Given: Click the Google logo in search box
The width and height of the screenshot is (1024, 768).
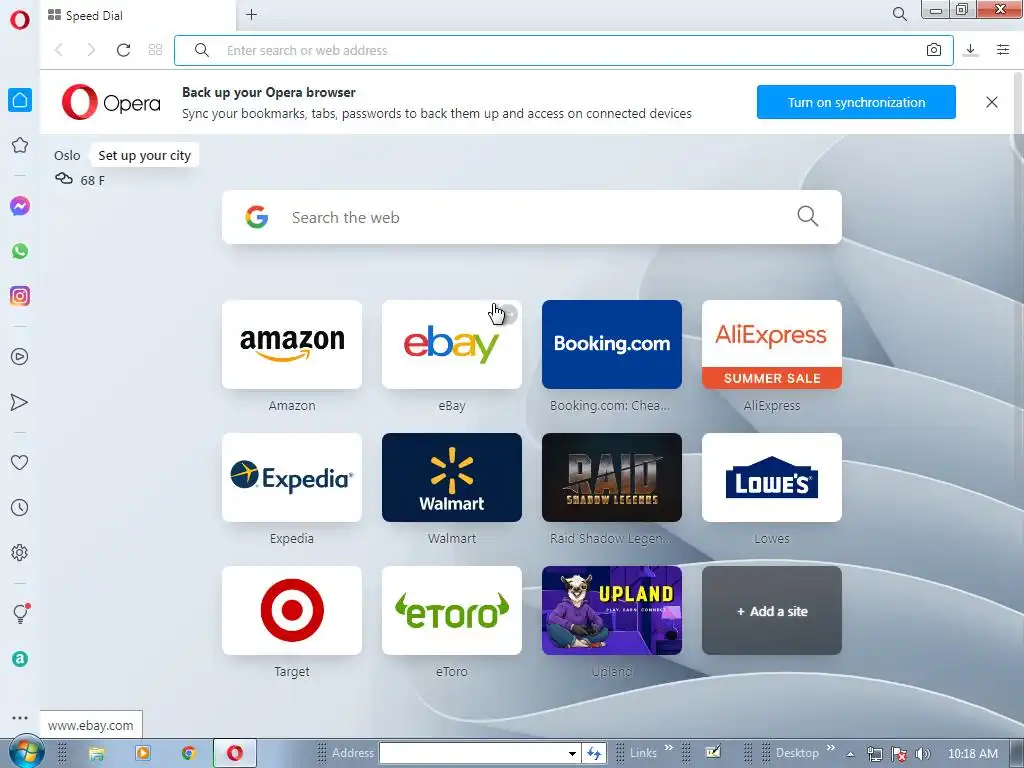Looking at the screenshot, I should (257, 217).
